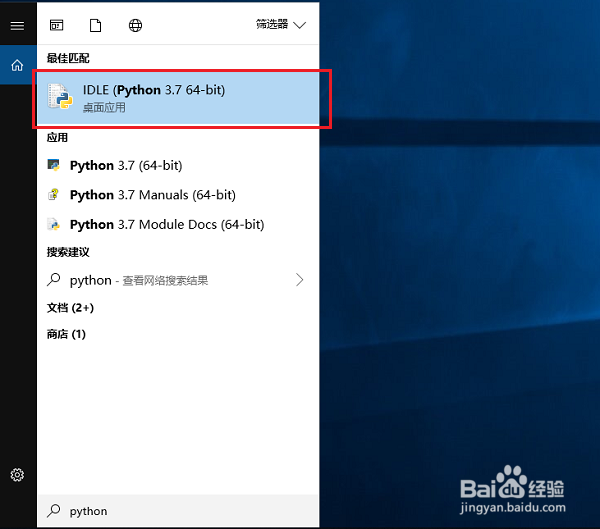
Task: Show the 文档 (2+) document results
Action: tap(70, 308)
